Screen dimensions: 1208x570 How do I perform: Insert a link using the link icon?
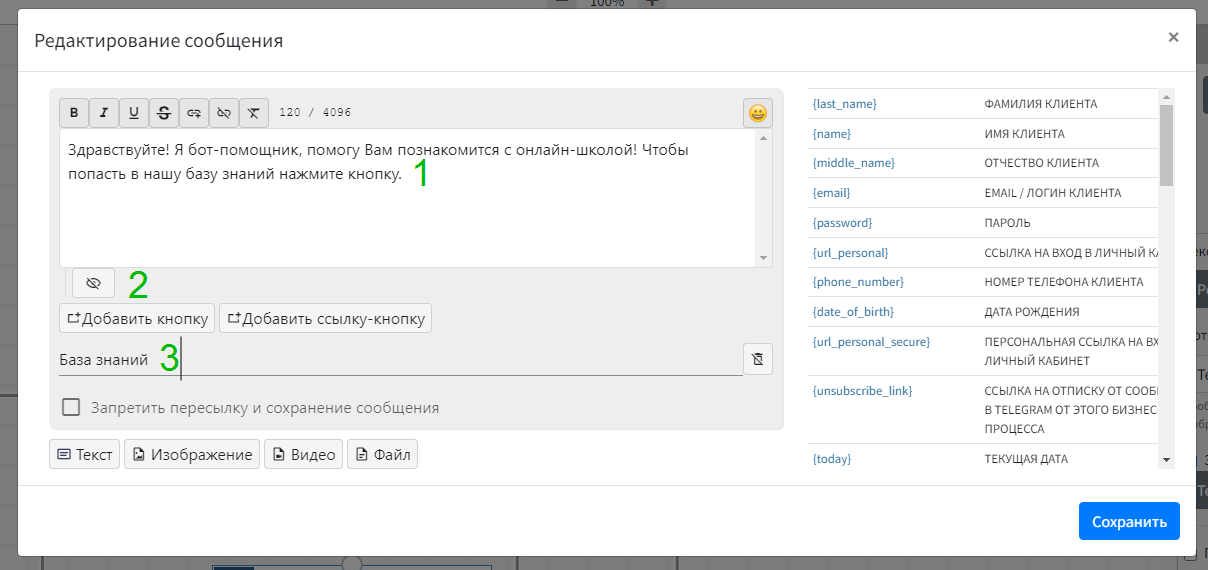pos(194,113)
